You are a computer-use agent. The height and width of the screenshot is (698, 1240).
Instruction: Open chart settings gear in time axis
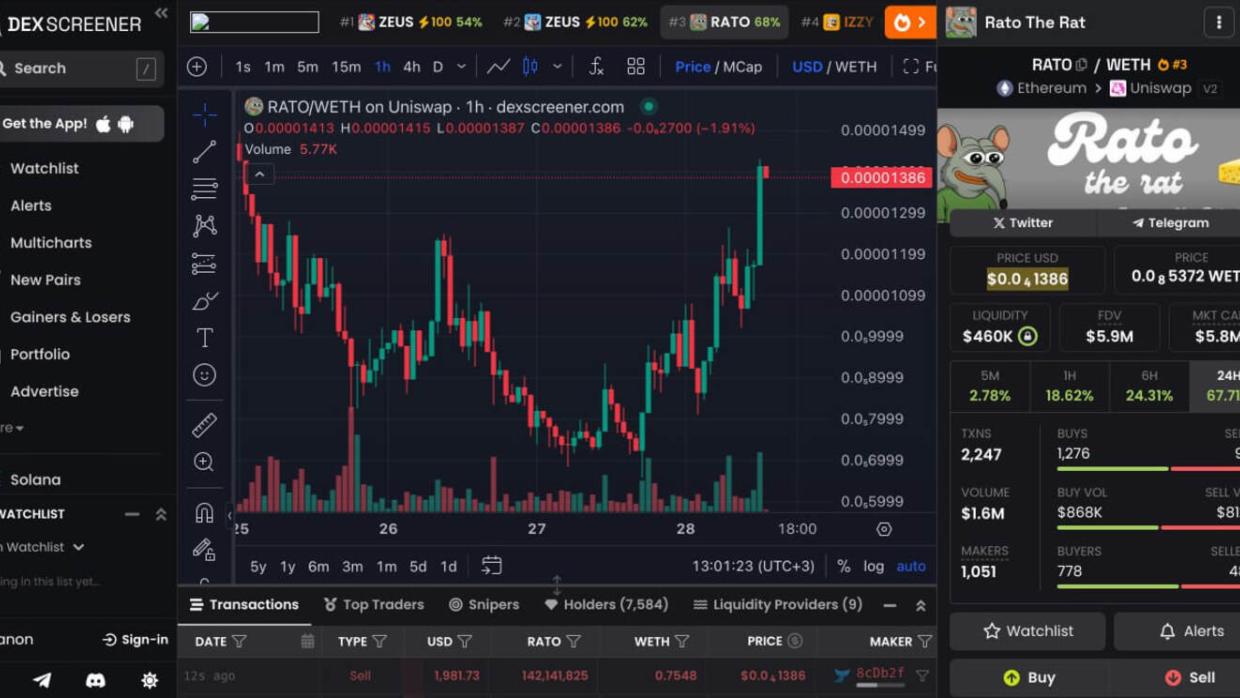(884, 529)
